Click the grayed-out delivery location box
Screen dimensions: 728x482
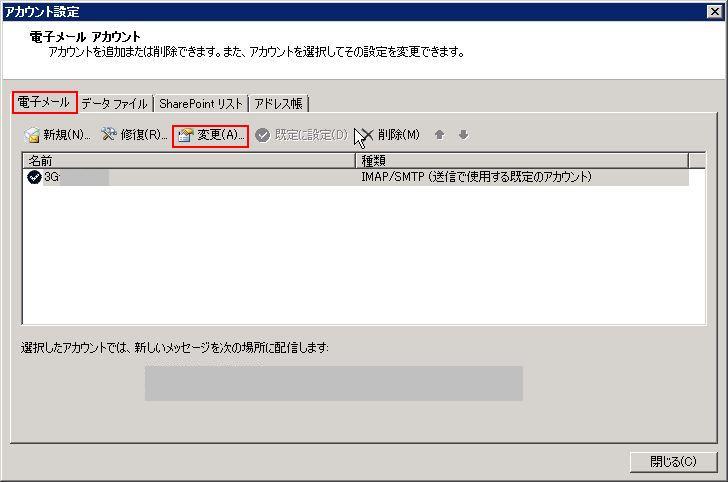[333, 383]
